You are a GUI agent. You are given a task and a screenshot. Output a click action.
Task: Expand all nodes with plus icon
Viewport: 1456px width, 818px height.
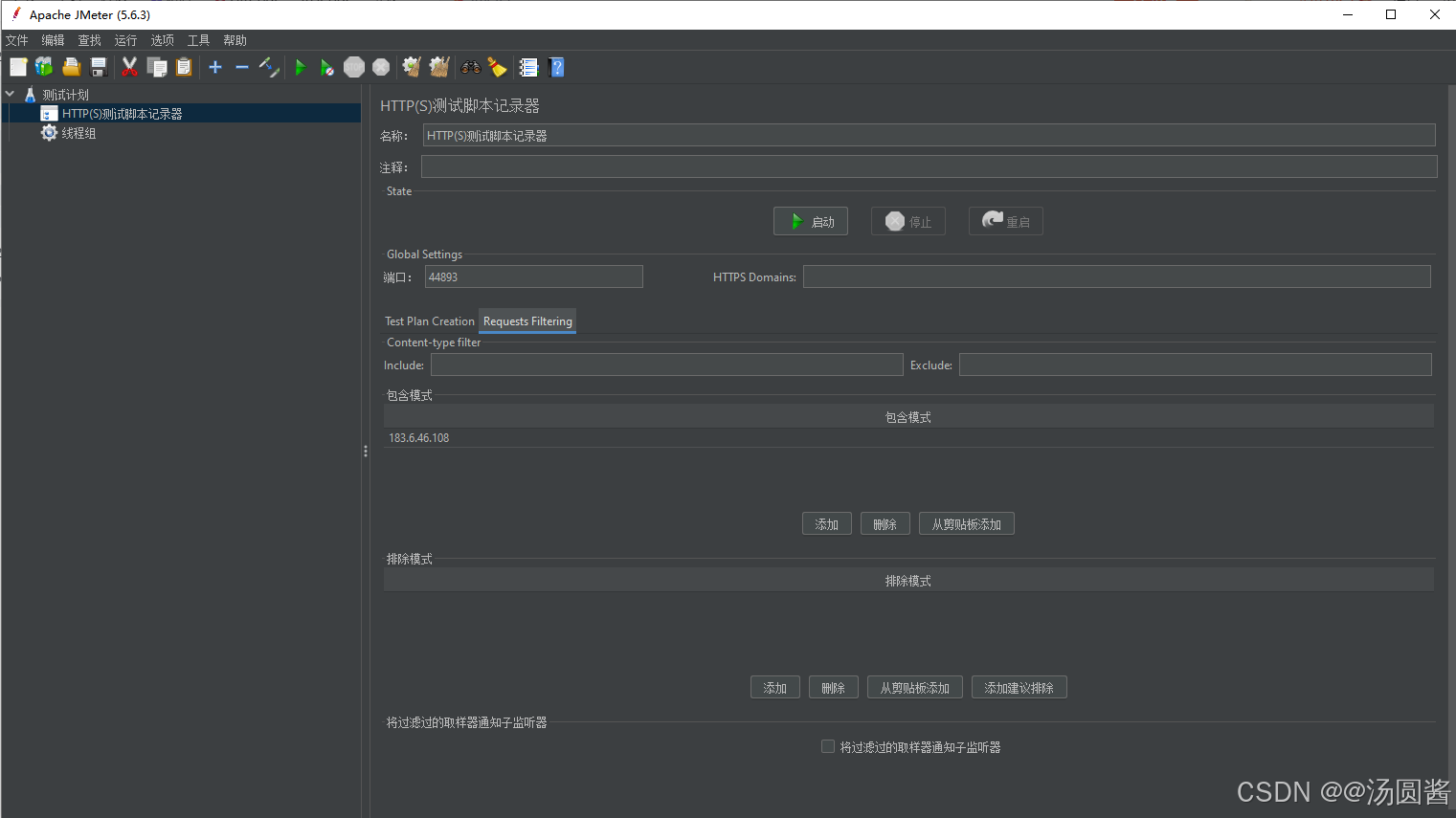pyautogui.click(x=215, y=67)
